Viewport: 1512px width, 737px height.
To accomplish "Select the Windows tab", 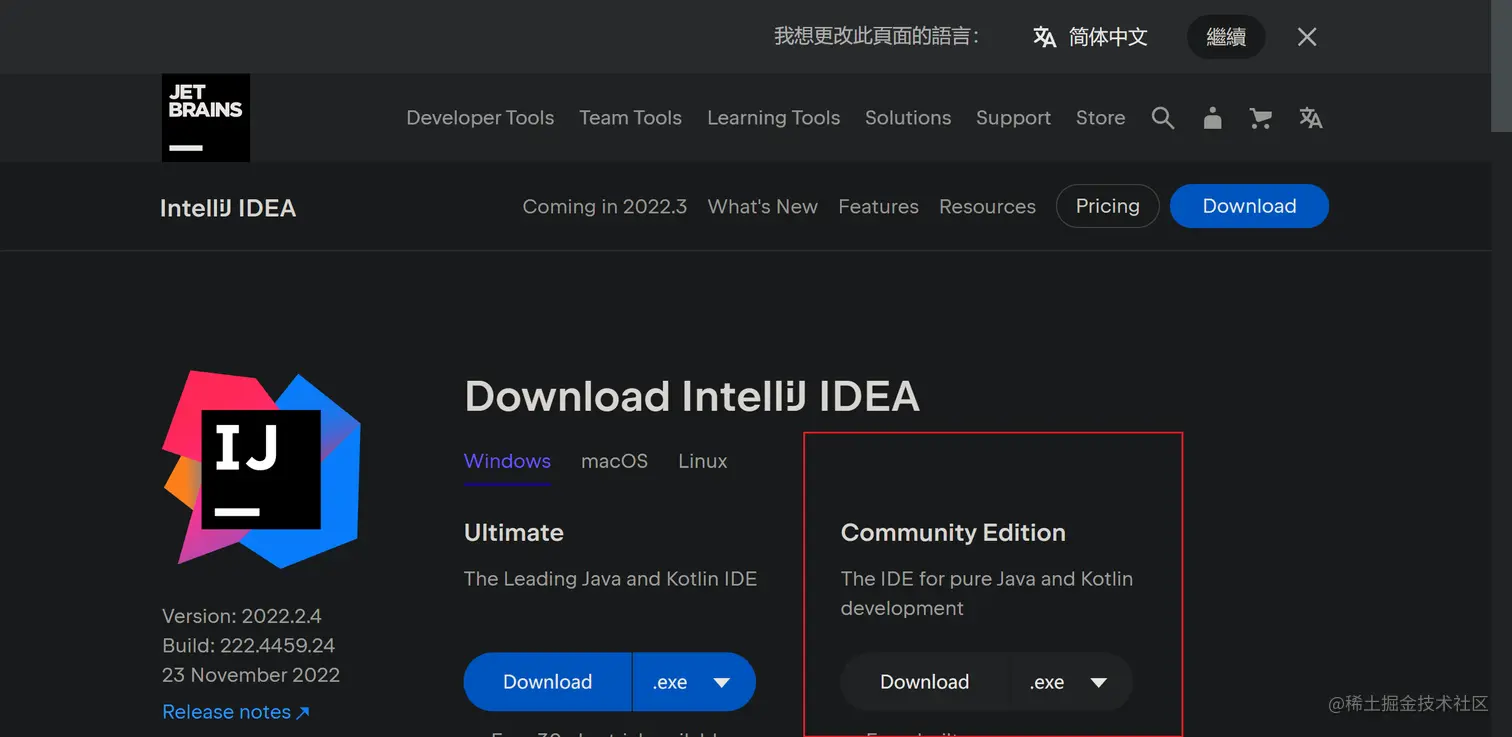I will [x=507, y=461].
